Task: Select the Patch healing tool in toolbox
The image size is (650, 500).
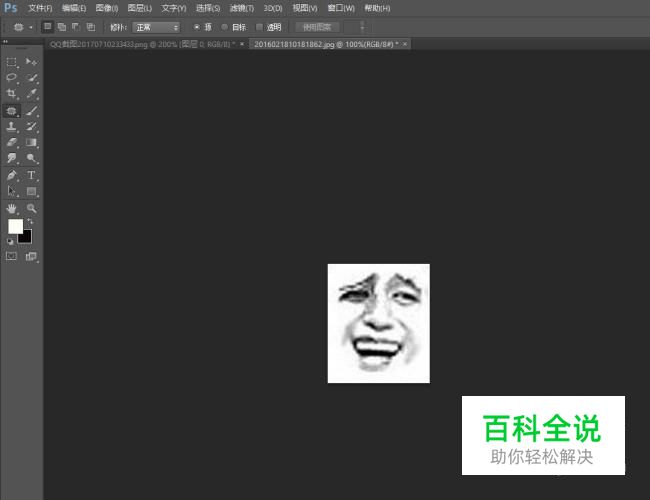Action: click(11, 111)
